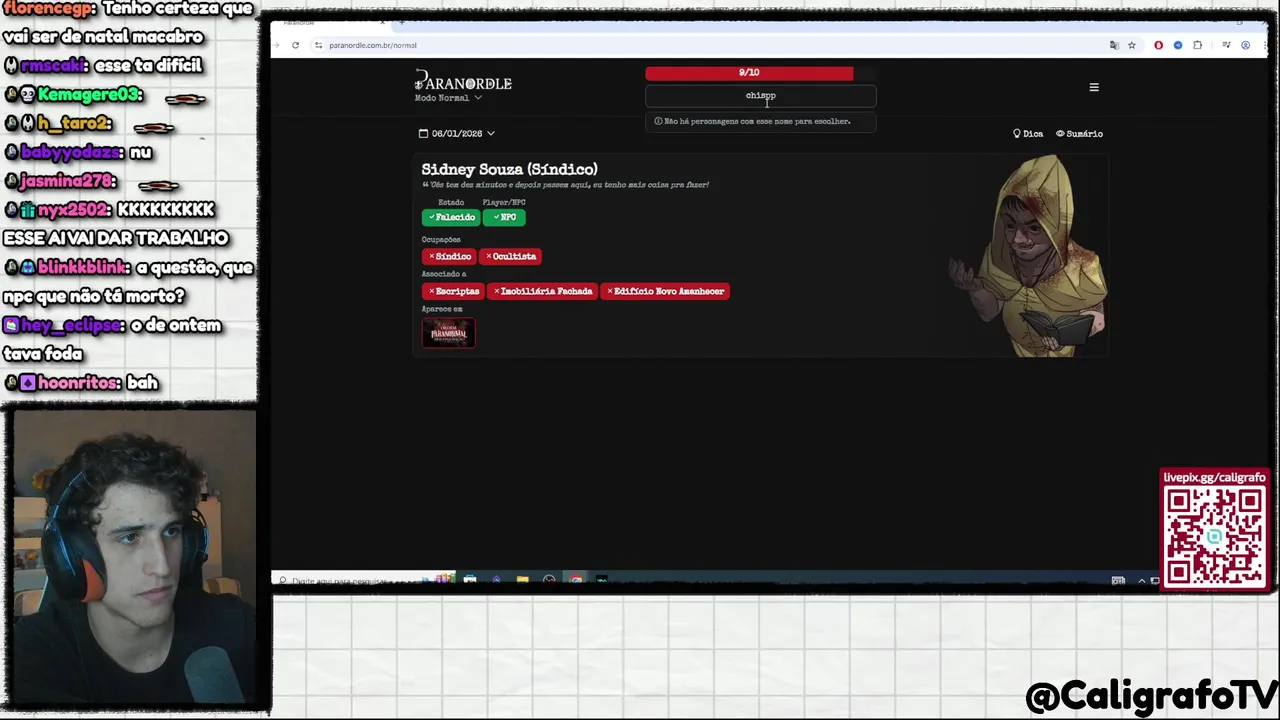Open the 06/01/2026 date selector
Viewport: 1280px width, 720px height.
[457, 133]
